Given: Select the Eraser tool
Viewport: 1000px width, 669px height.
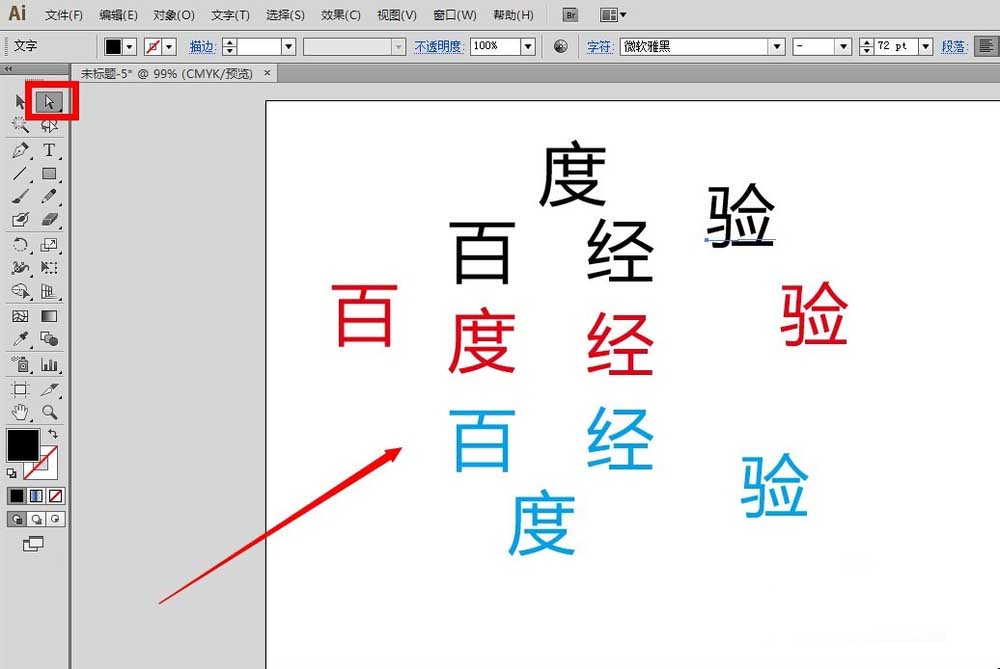Looking at the screenshot, I should tap(49, 220).
